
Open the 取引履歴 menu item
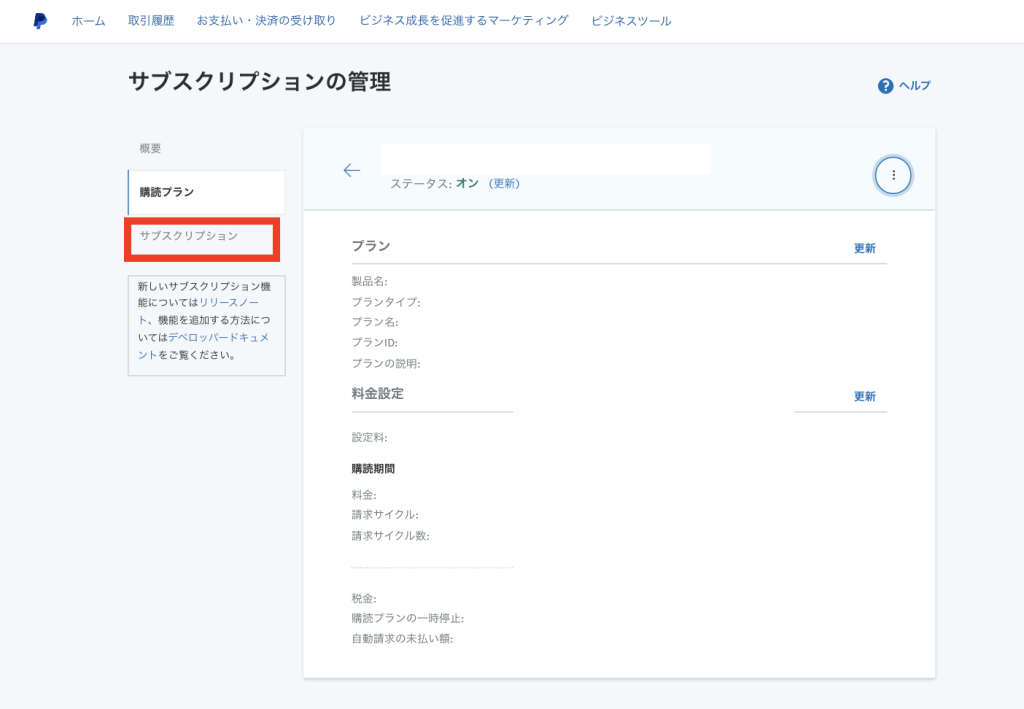(x=151, y=21)
